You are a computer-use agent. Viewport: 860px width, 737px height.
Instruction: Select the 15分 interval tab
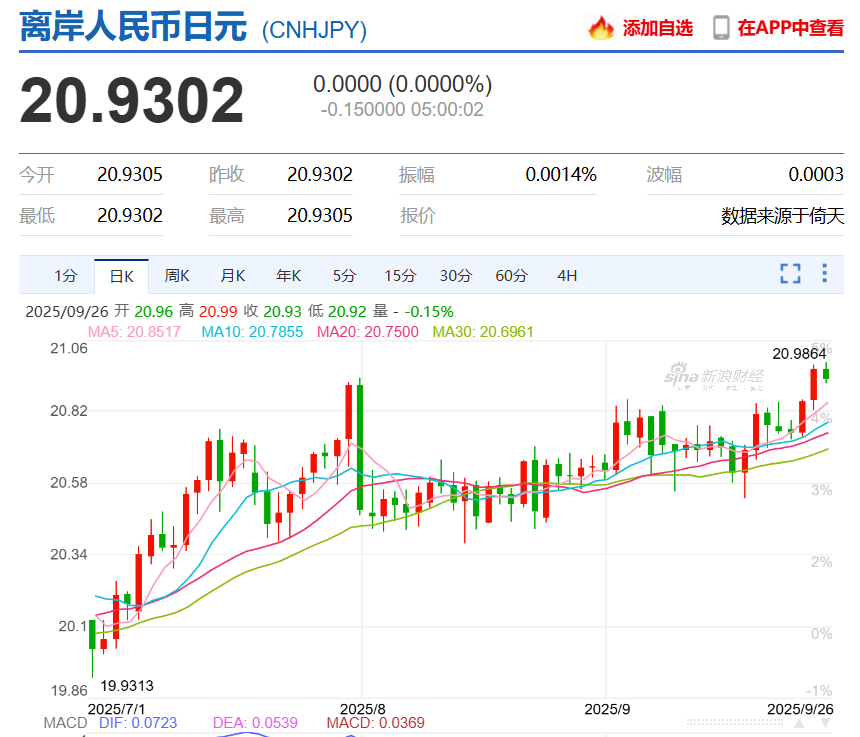tap(400, 276)
